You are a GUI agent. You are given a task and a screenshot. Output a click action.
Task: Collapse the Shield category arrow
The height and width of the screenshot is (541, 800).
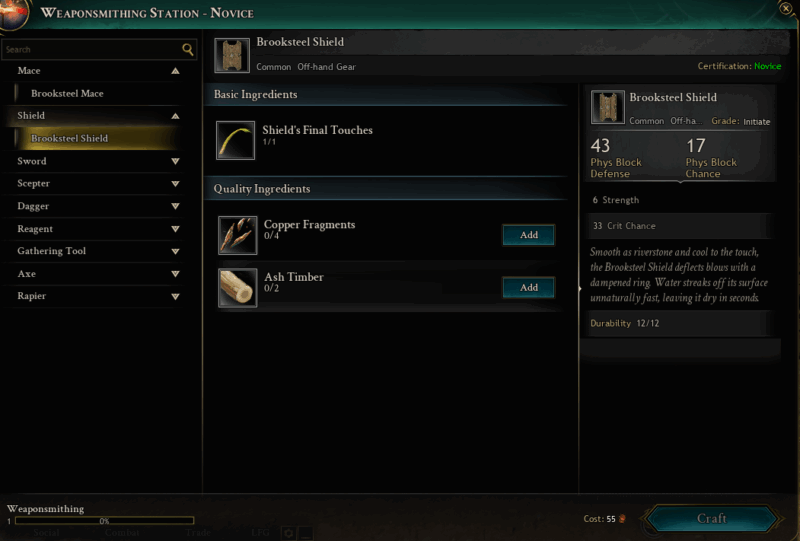tap(175, 116)
